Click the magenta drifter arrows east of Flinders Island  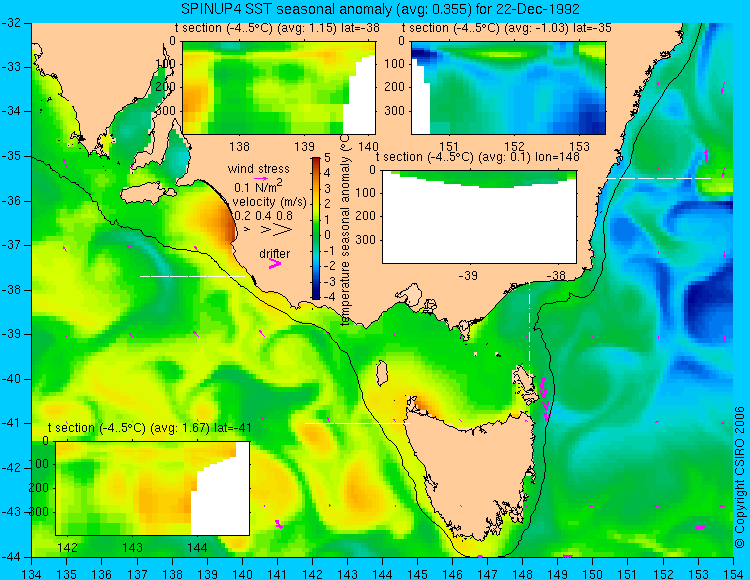[x=544, y=398]
